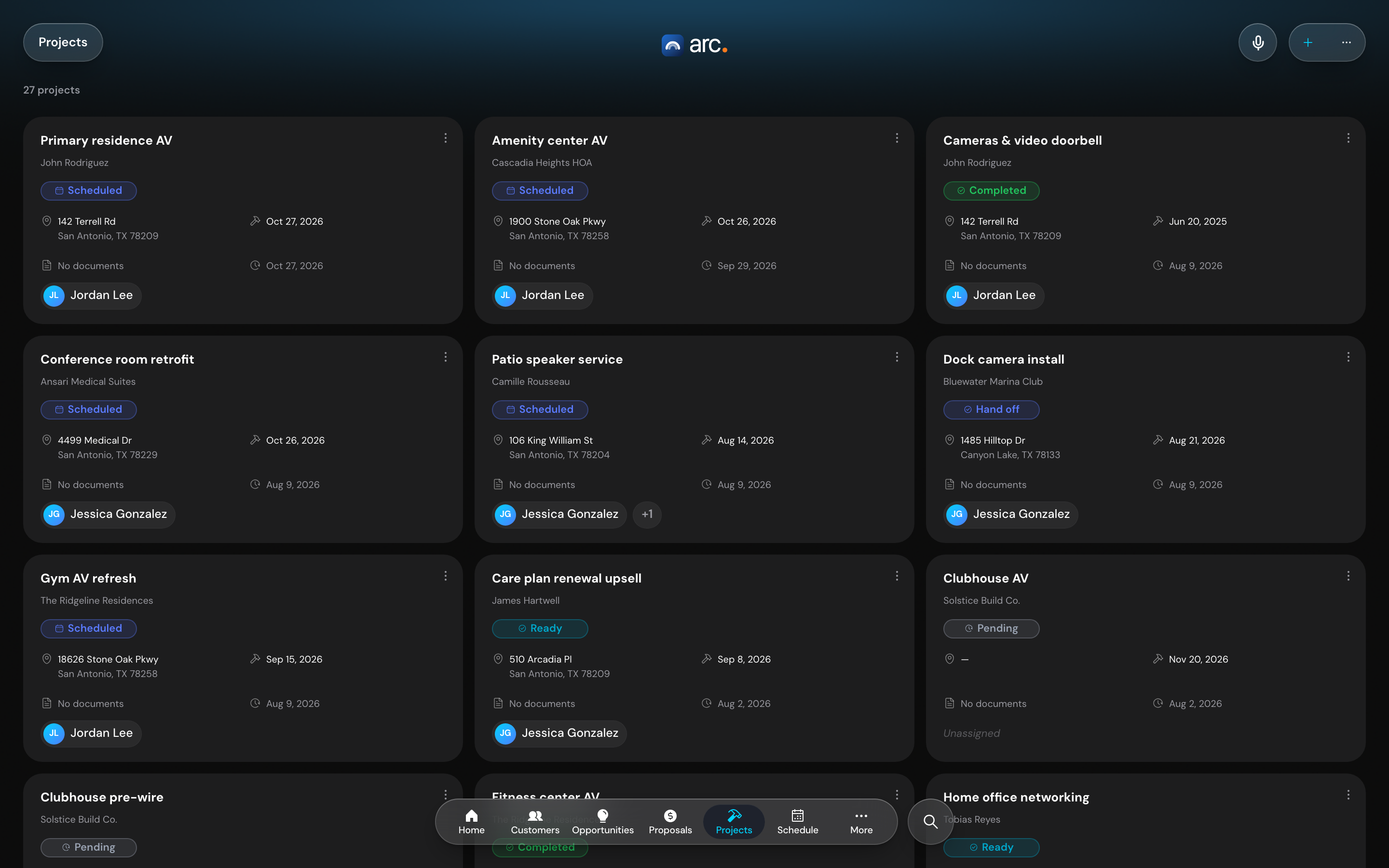Click JL avatar on Gym AV refresh card
Viewport: 1389px width, 868px height.
pyautogui.click(x=54, y=733)
